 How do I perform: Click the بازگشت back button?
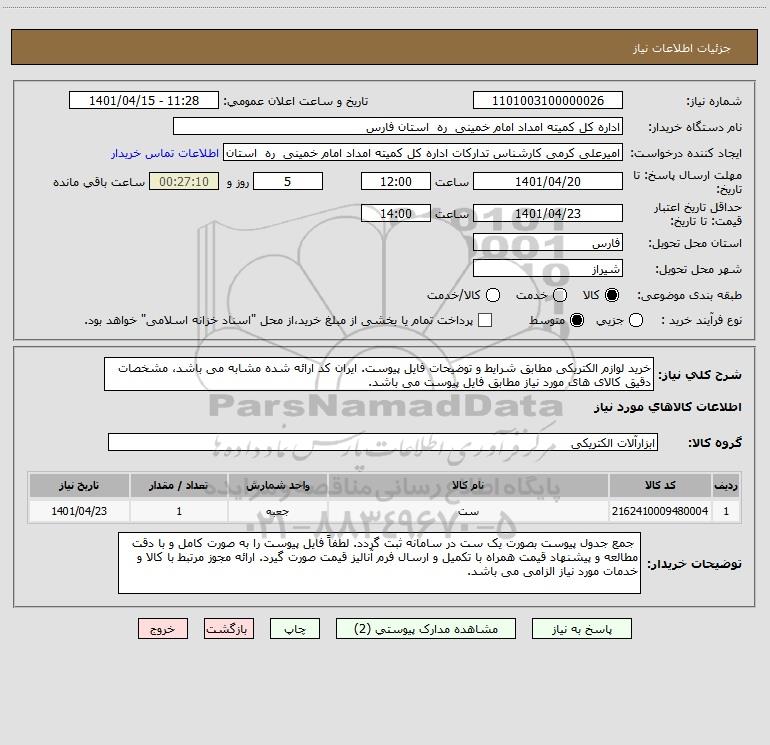[229, 629]
